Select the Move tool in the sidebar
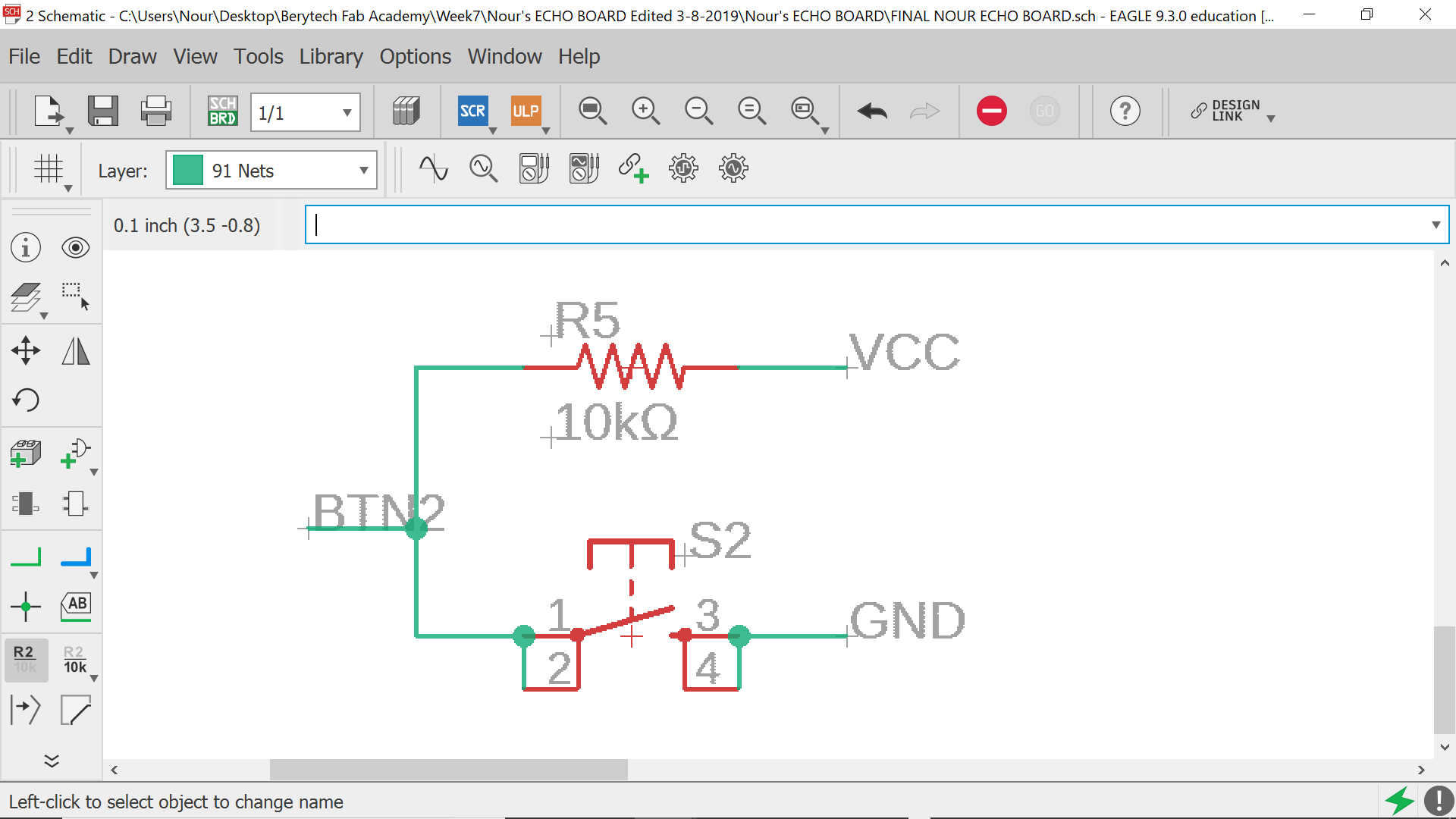Screen dimensions: 1456x819 26,350
